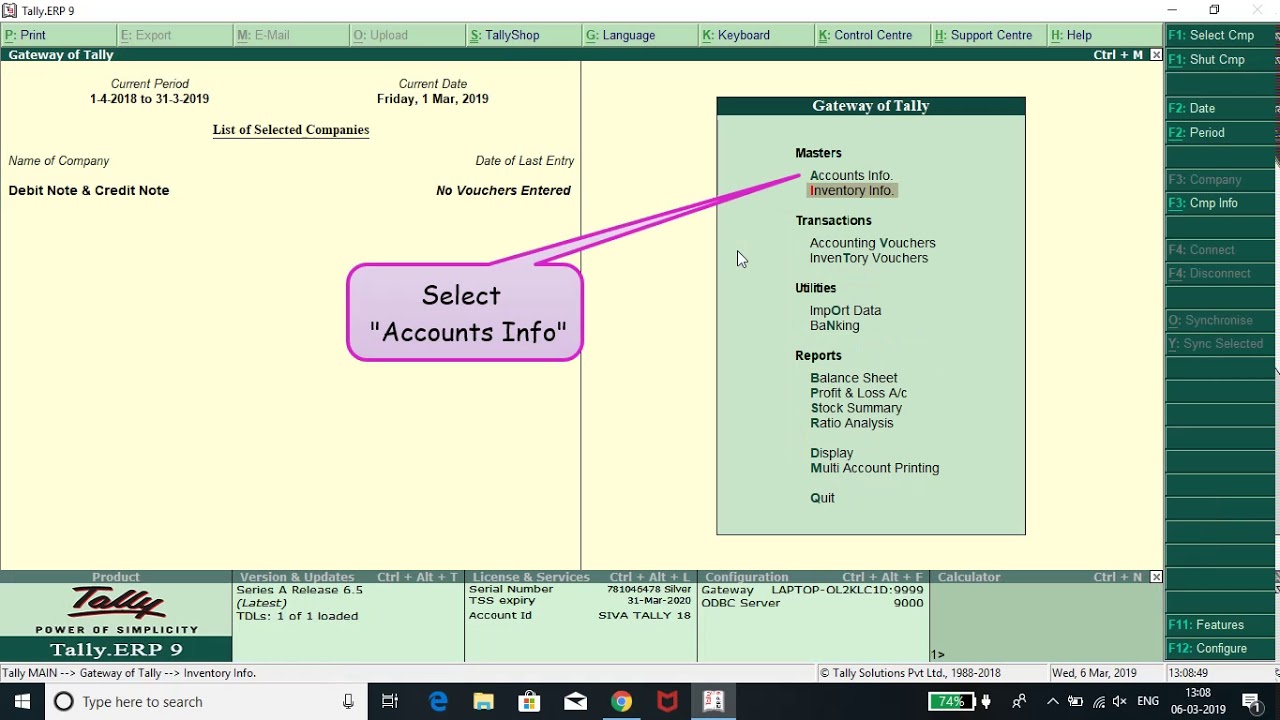Show hidden system tray icons
The height and width of the screenshot is (720, 1280).
1052,702
